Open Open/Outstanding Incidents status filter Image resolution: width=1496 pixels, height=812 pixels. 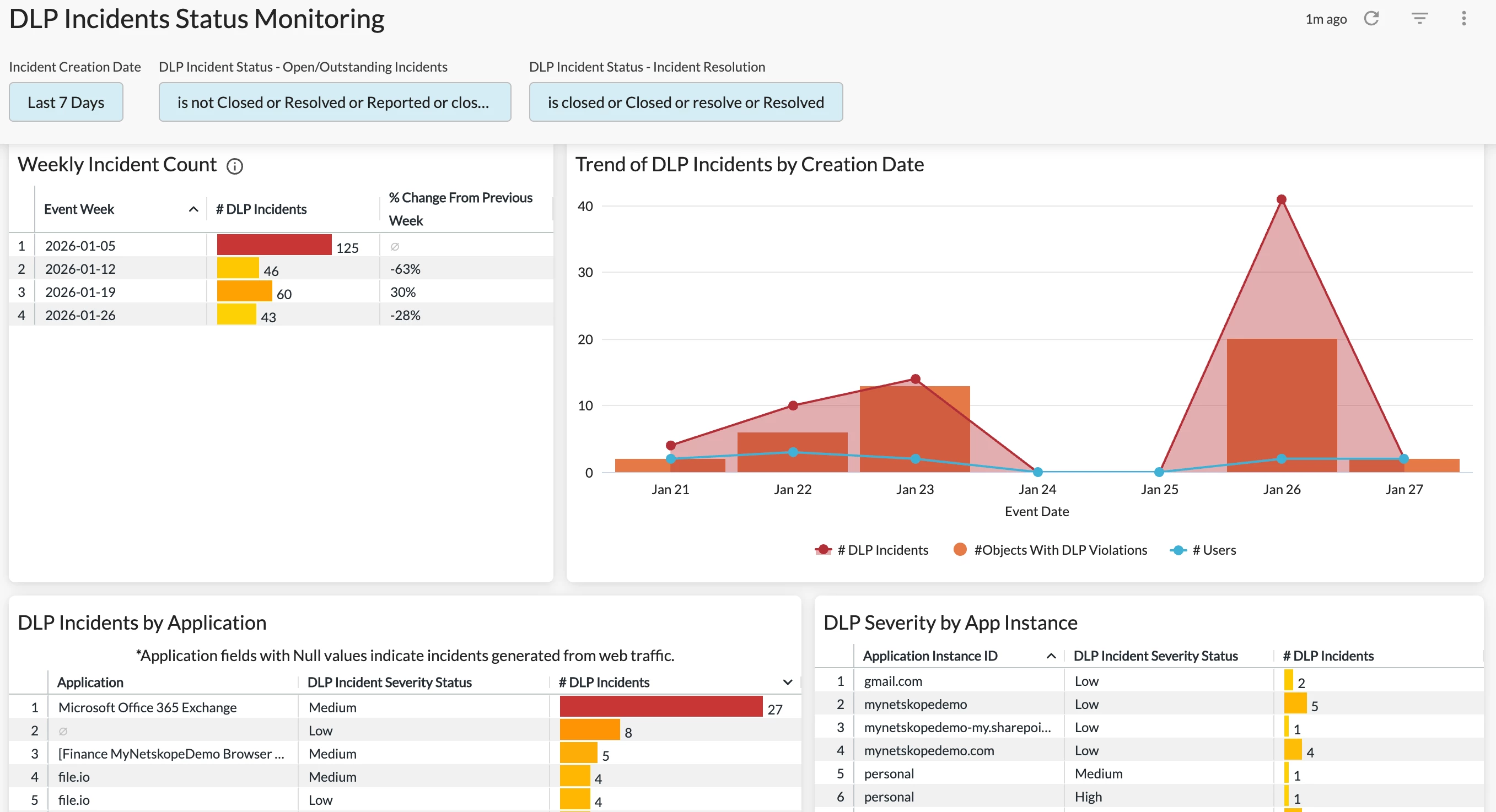pos(335,102)
